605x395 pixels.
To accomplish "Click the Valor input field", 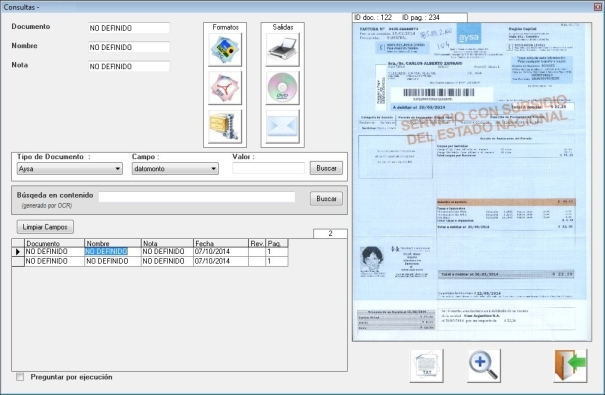I will tap(268, 168).
